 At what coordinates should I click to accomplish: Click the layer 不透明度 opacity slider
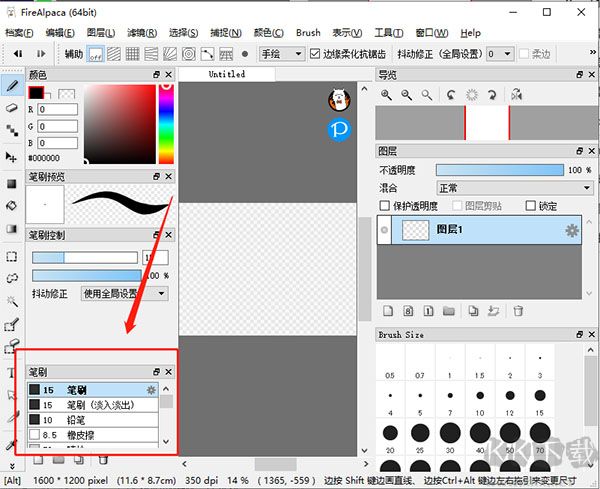[x=500, y=170]
